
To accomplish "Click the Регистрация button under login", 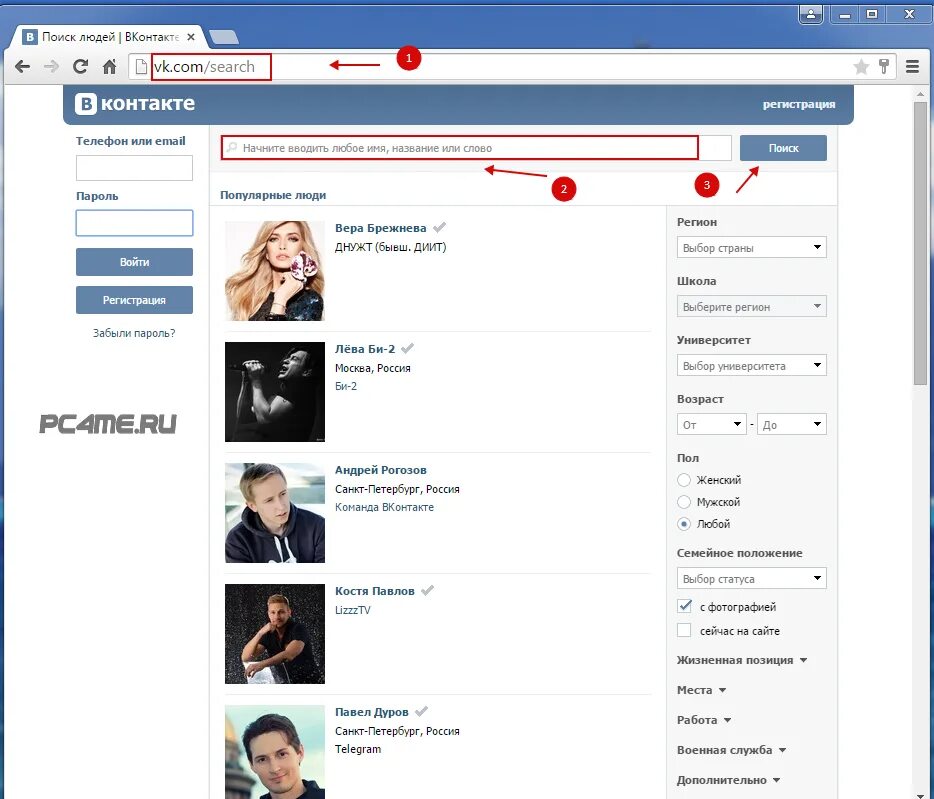I will point(134,300).
